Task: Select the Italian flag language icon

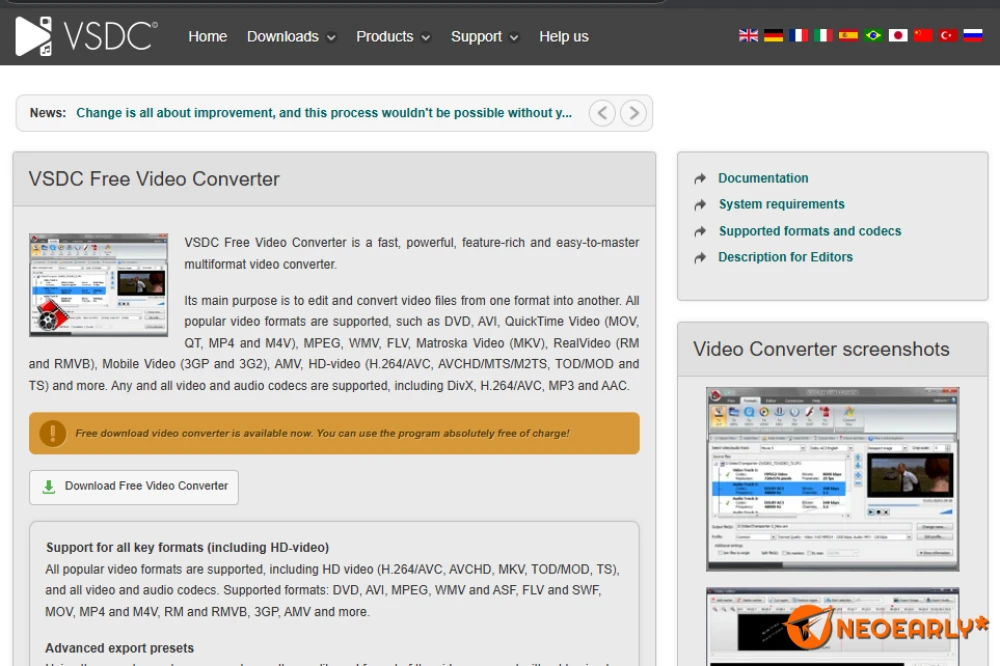Action: pyautogui.click(x=823, y=36)
